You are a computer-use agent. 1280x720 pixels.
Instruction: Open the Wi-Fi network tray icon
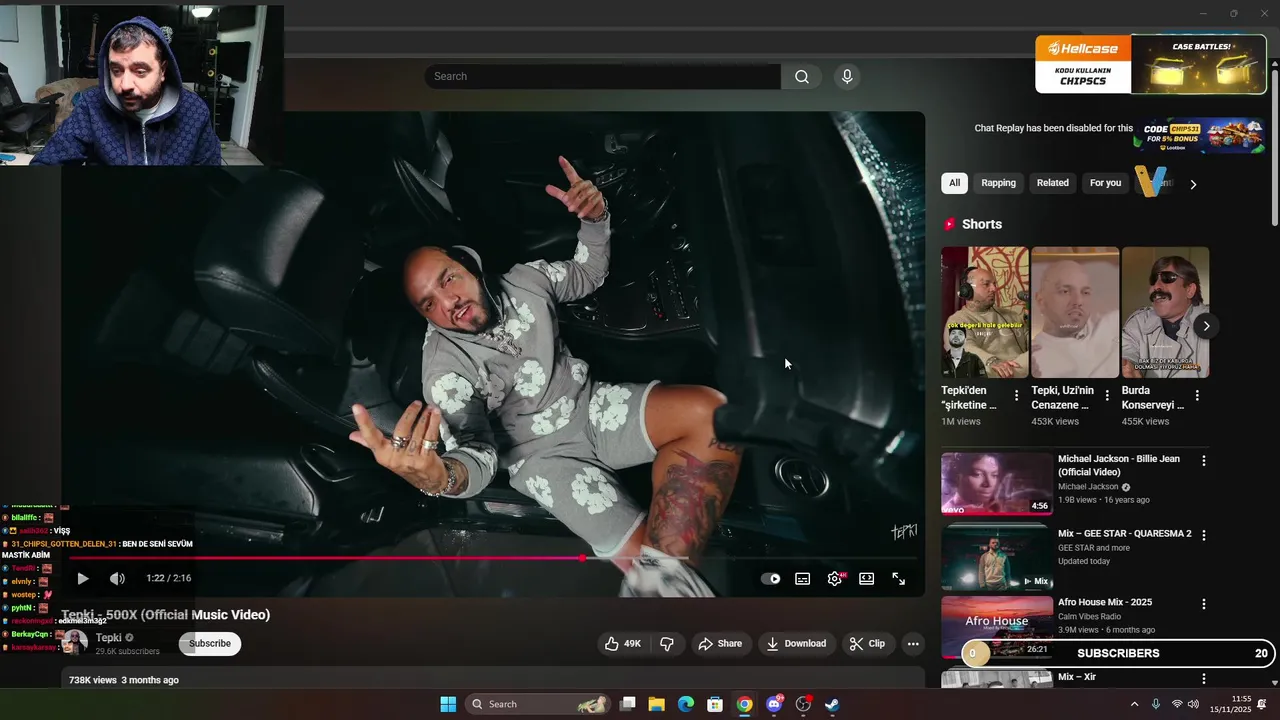1177,704
